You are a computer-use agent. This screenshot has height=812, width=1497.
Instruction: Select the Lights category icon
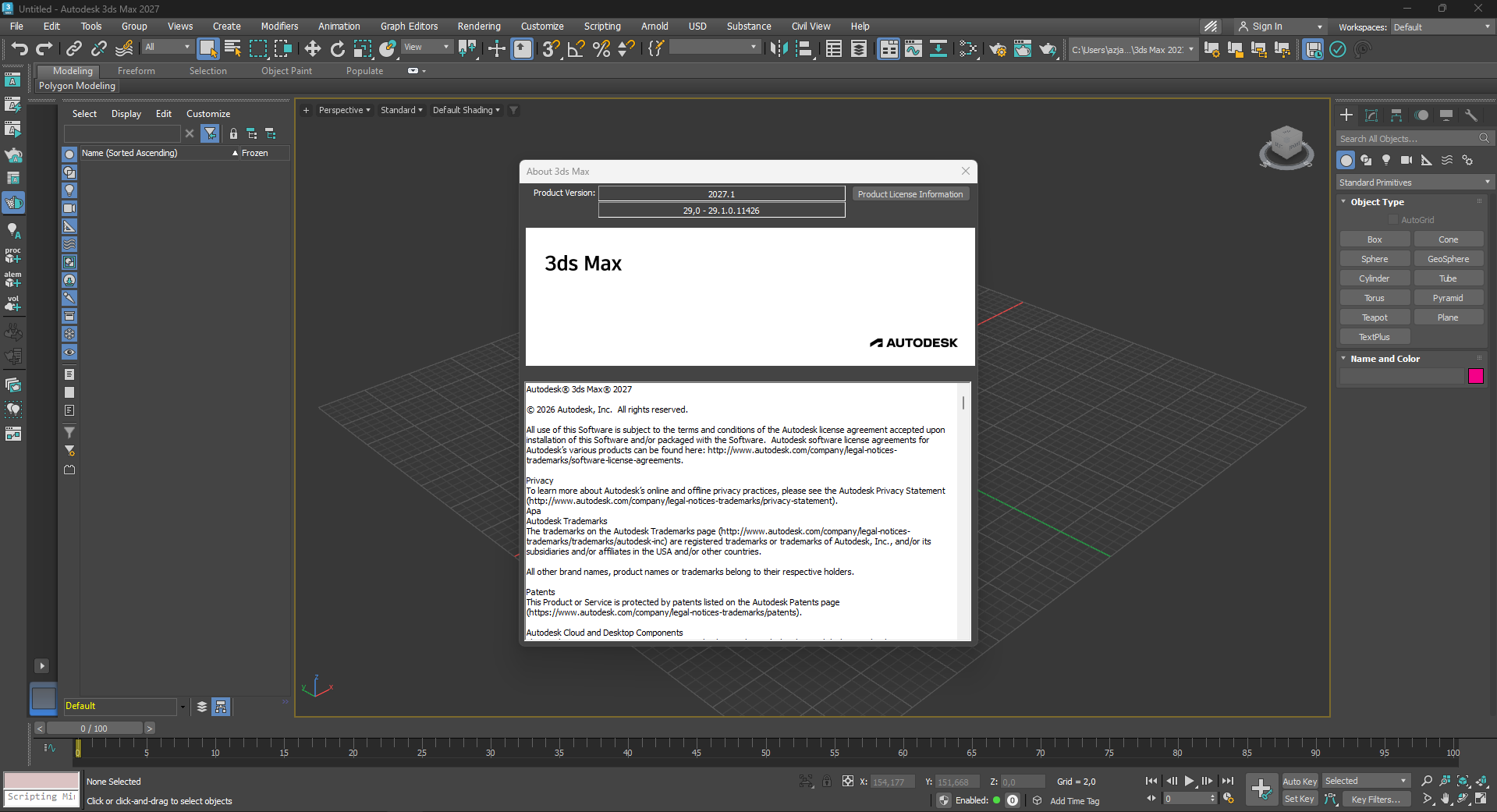click(1386, 160)
